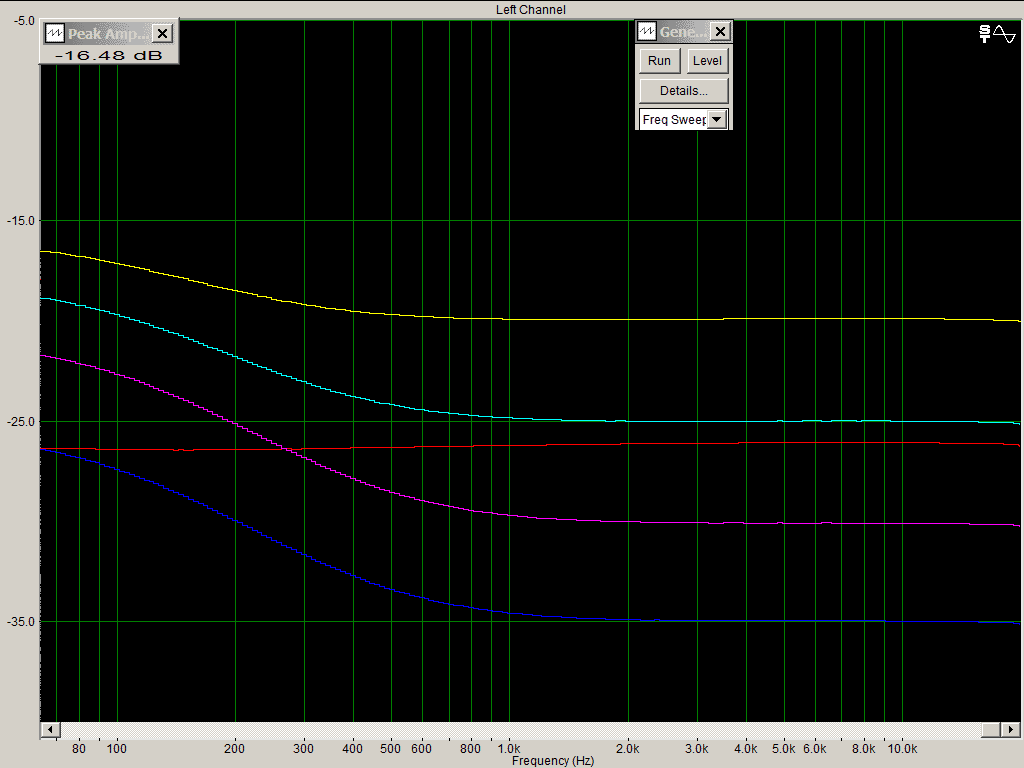Click the Generator panel title bar
The height and width of the screenshot is (768, 1024).
pos(682,32)
